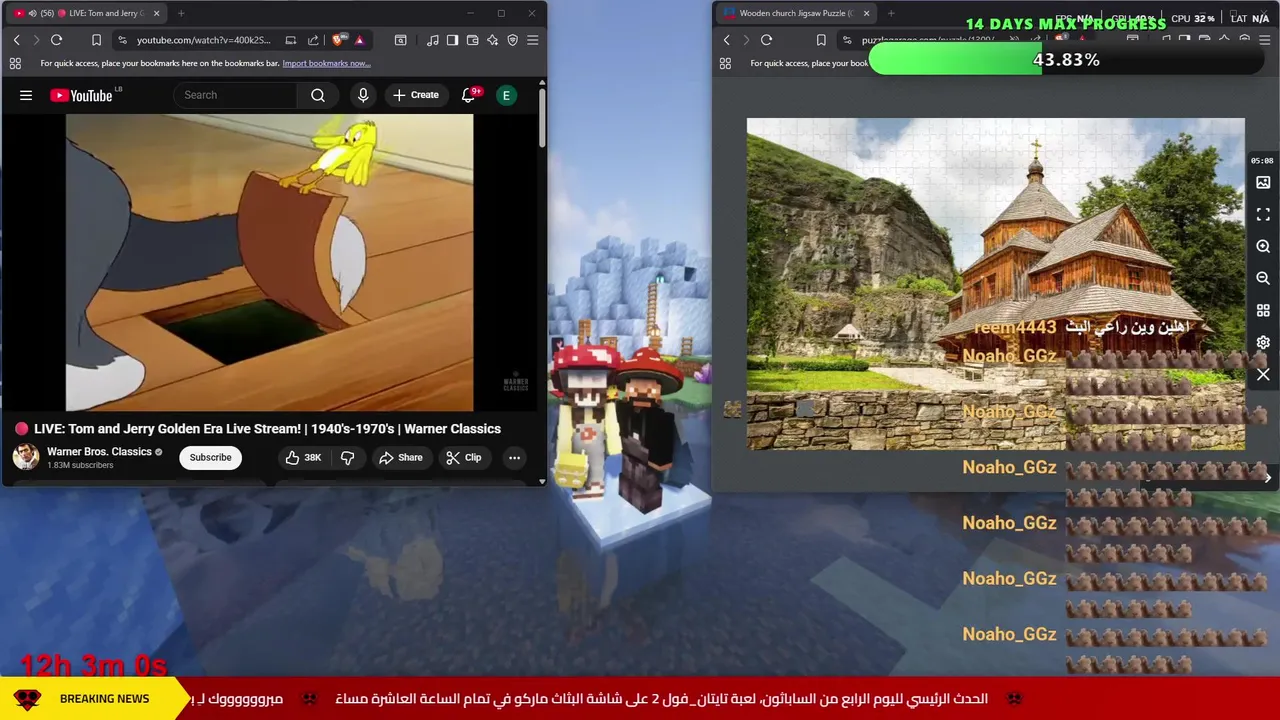This screenshot has height=720, width=1280.
Task: Click the Tom and Jerry video player
Action: pos(269,262)
